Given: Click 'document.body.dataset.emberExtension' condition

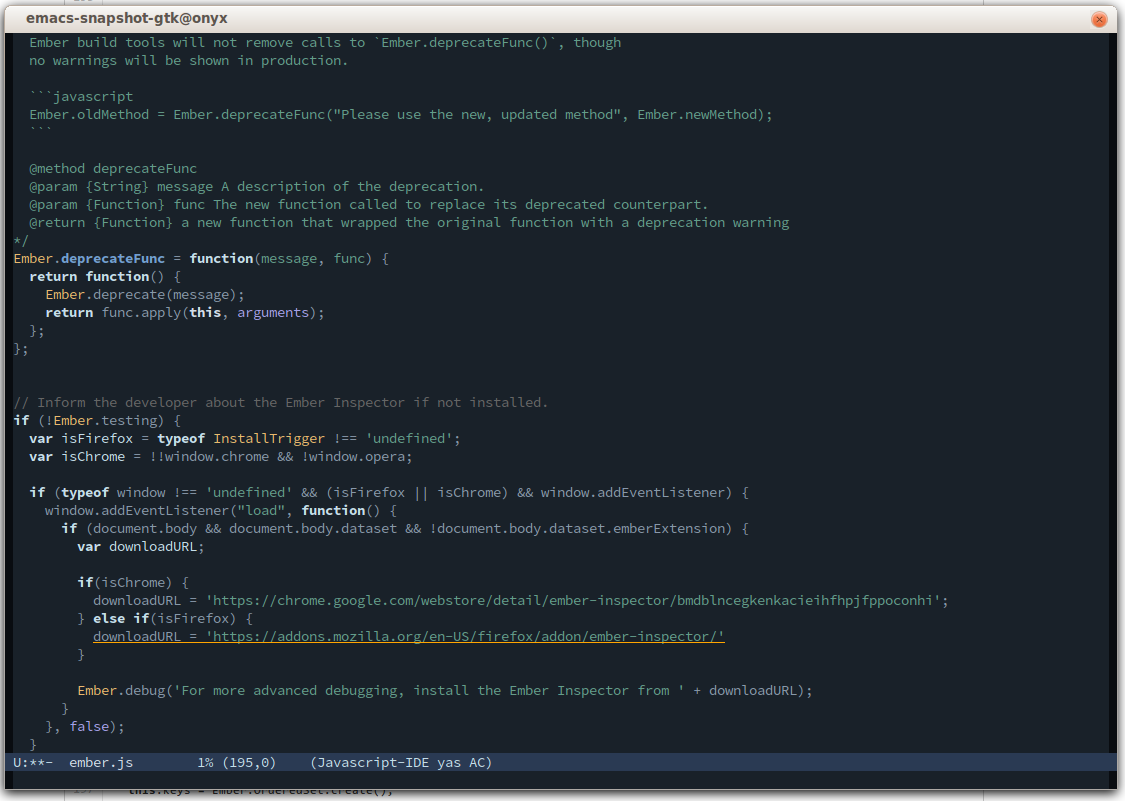Looking at the screenshot, I should pos(580,528).
